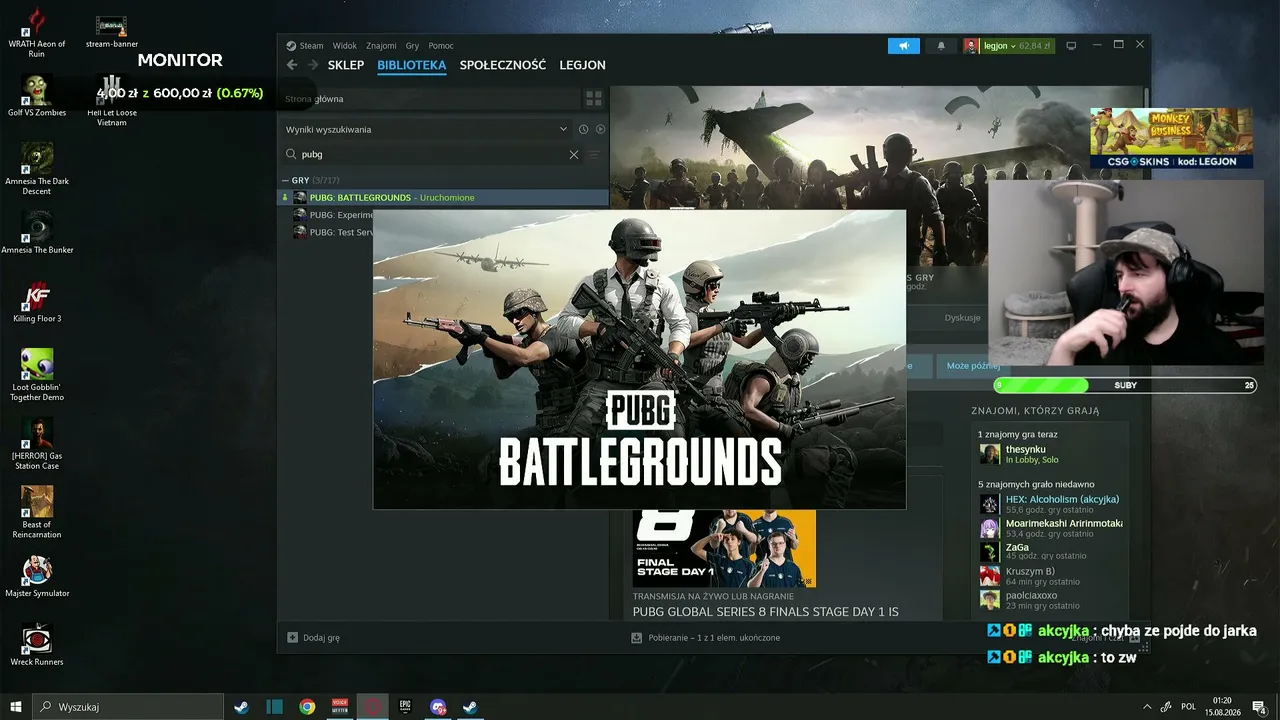Click the Może później button
Screen dimensions: 1280x720
(973, 366)
